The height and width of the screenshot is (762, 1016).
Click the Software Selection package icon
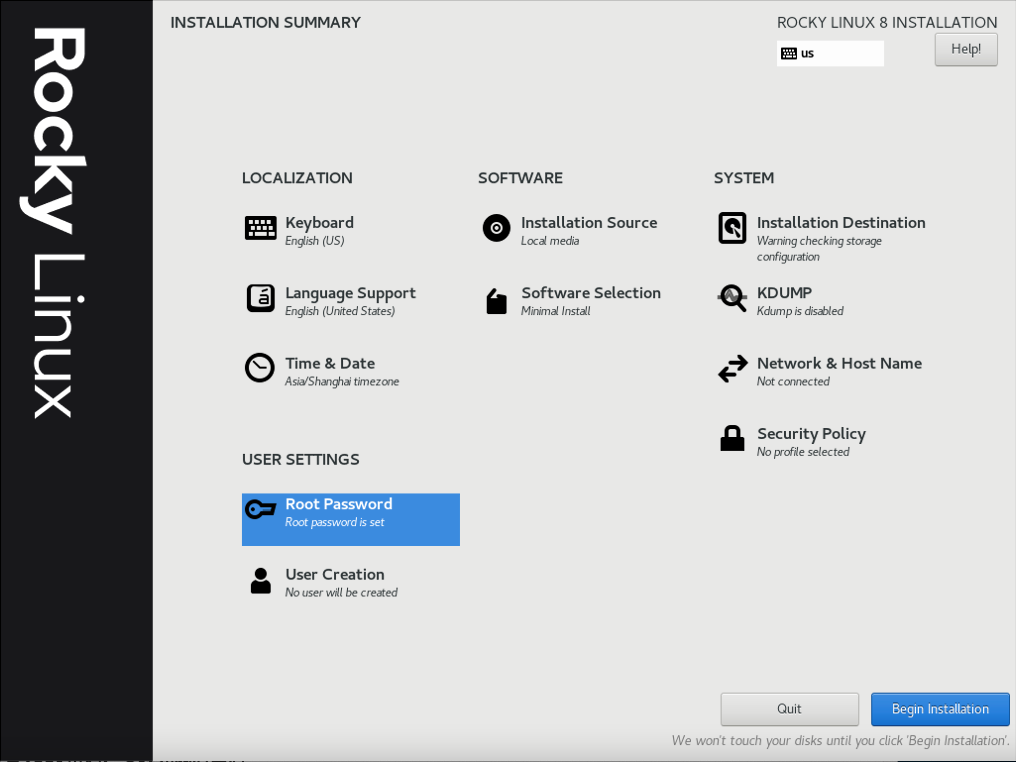coord(496,301)
